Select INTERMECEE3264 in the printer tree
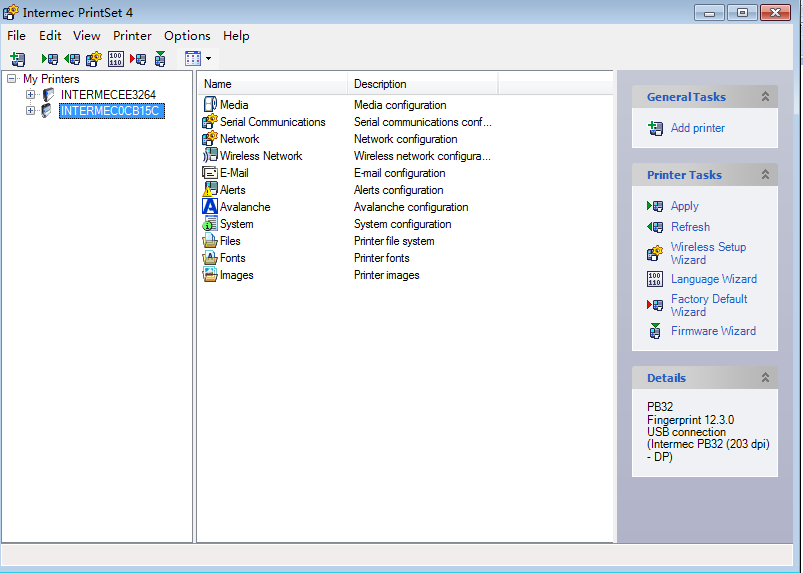803x573 pixels. click(x=108, y=95)
